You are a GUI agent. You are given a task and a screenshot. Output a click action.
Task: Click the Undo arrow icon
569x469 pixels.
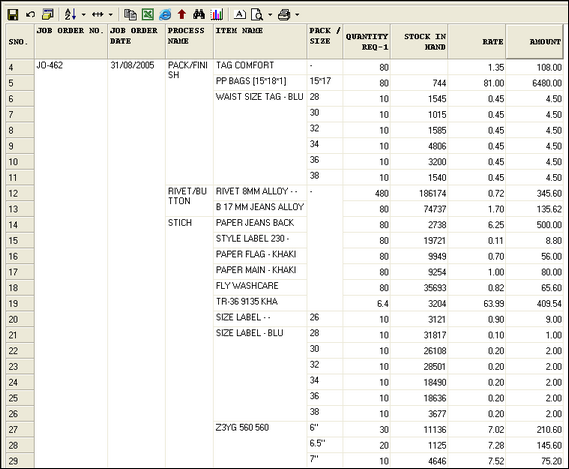tap(30, 15)
